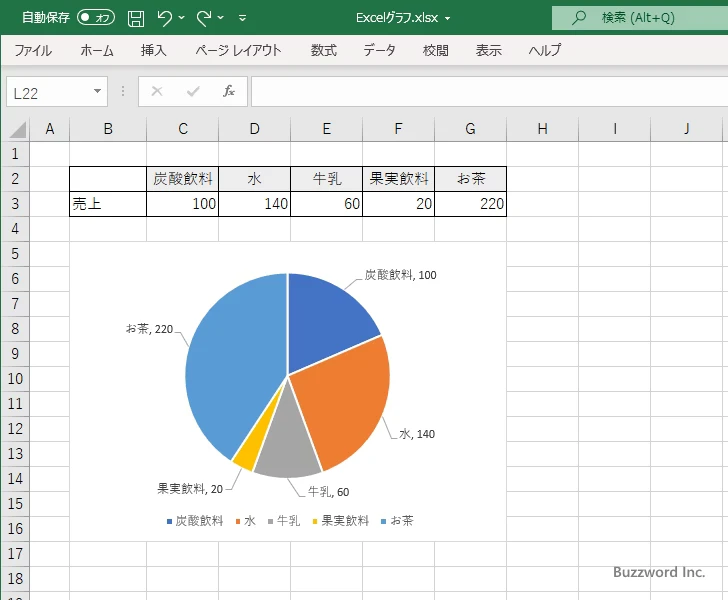Switch to the ホーム tab
728x600 pixels.
(x=97, y=50)
